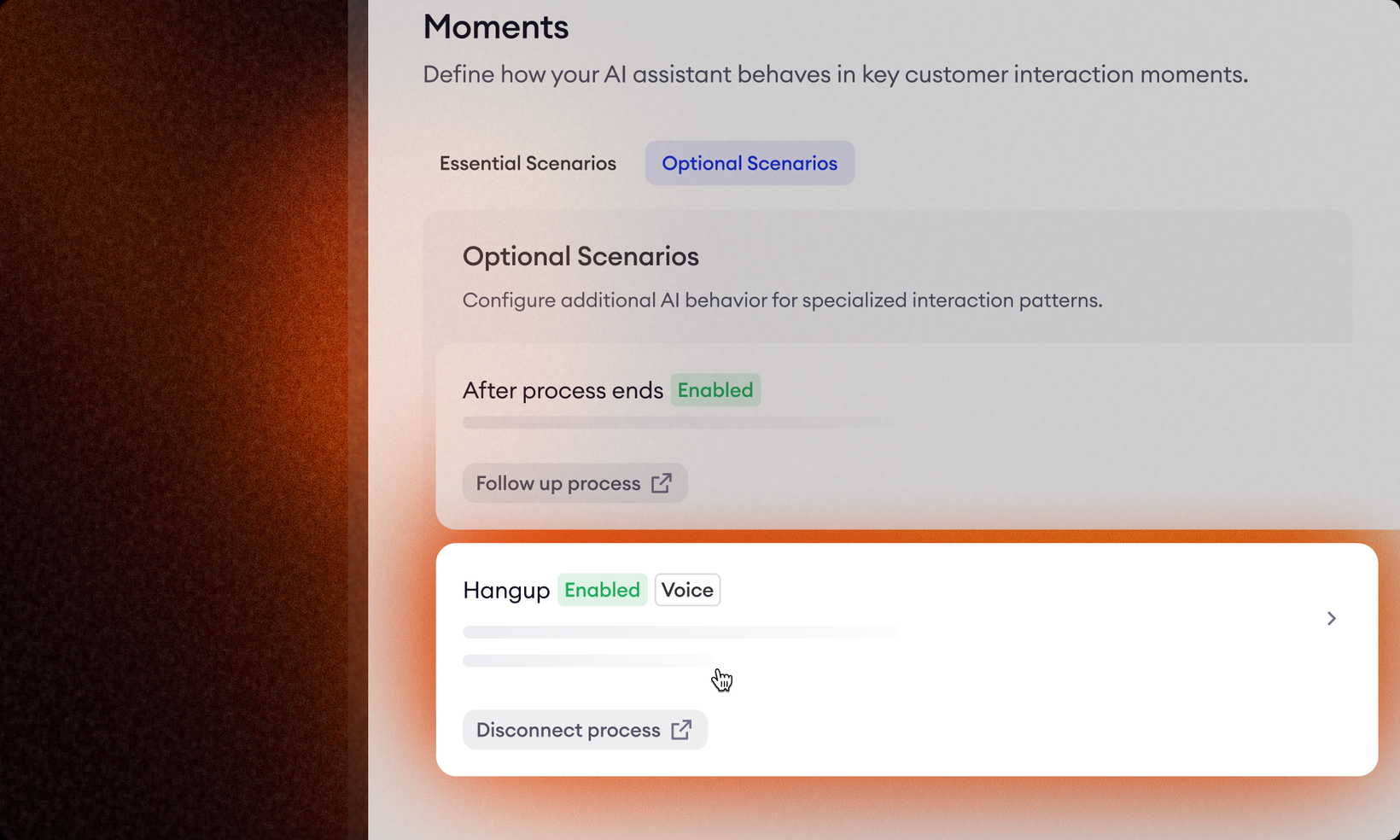Click the 'Define how your AI assistant behaves' subtitle
This screenshot has width=1400, height=840.
click(835, 74)
